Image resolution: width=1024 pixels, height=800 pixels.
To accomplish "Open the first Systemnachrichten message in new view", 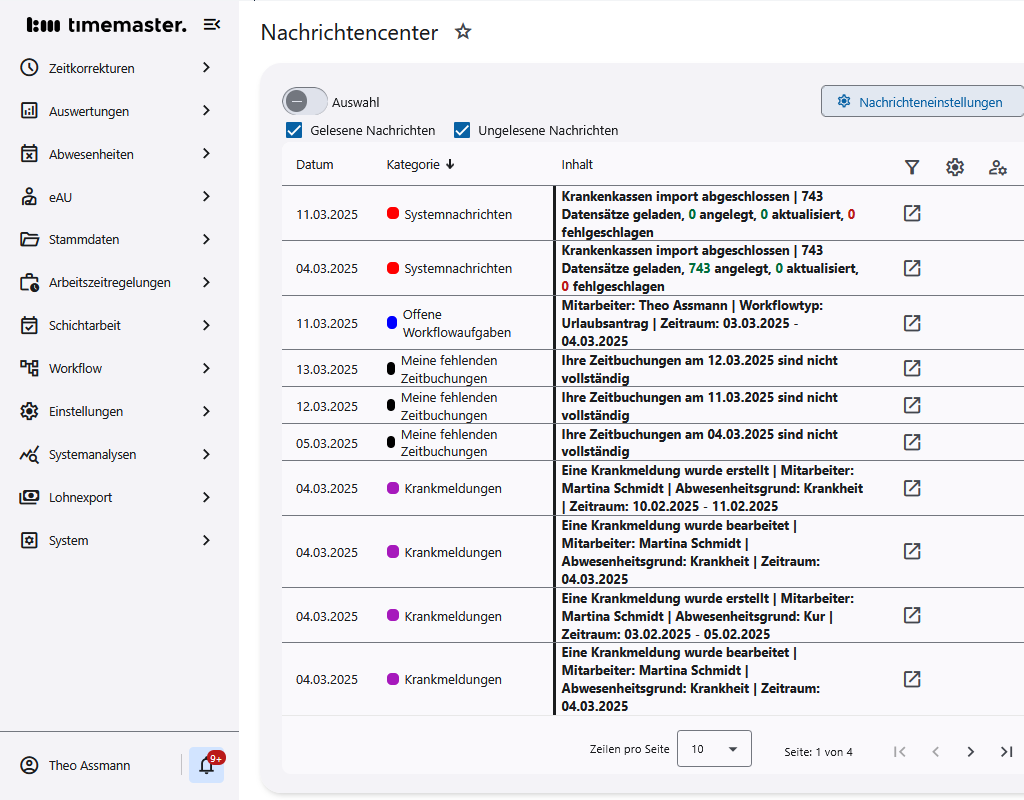I will (911, 213).
